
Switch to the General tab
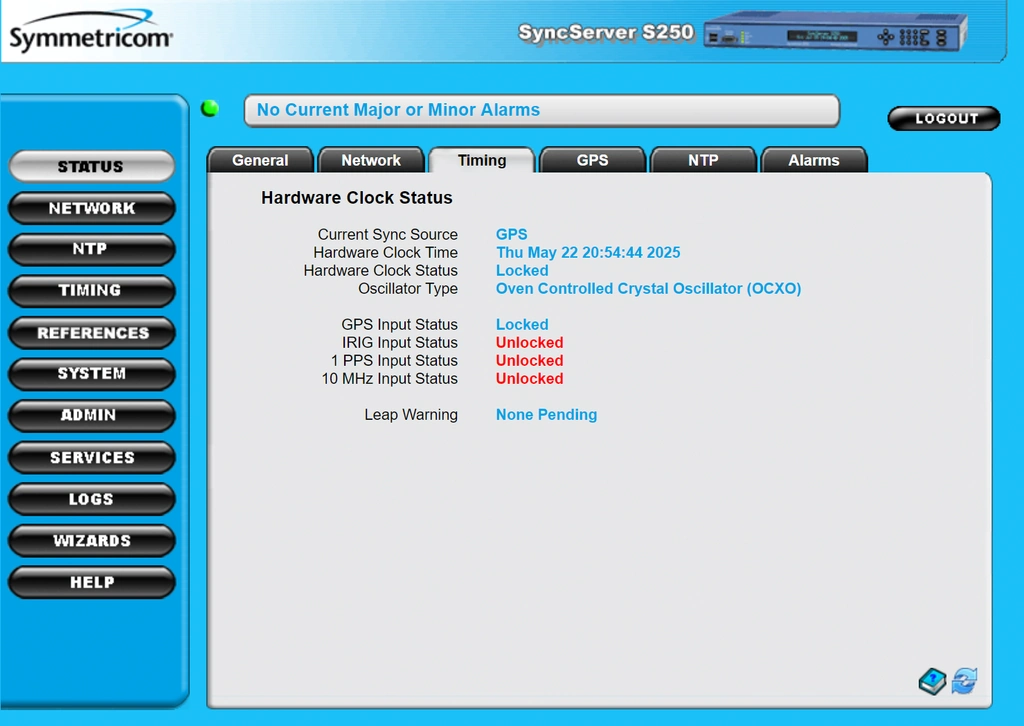click(260, 160)
